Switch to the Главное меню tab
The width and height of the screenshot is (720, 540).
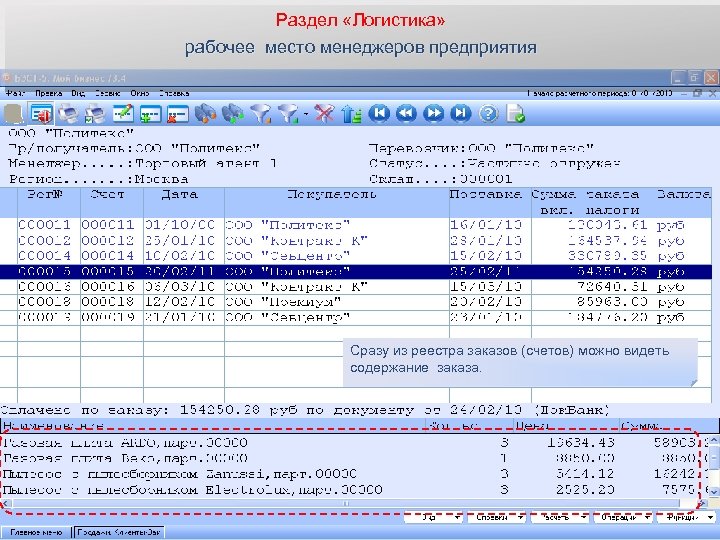coord(36,532)
